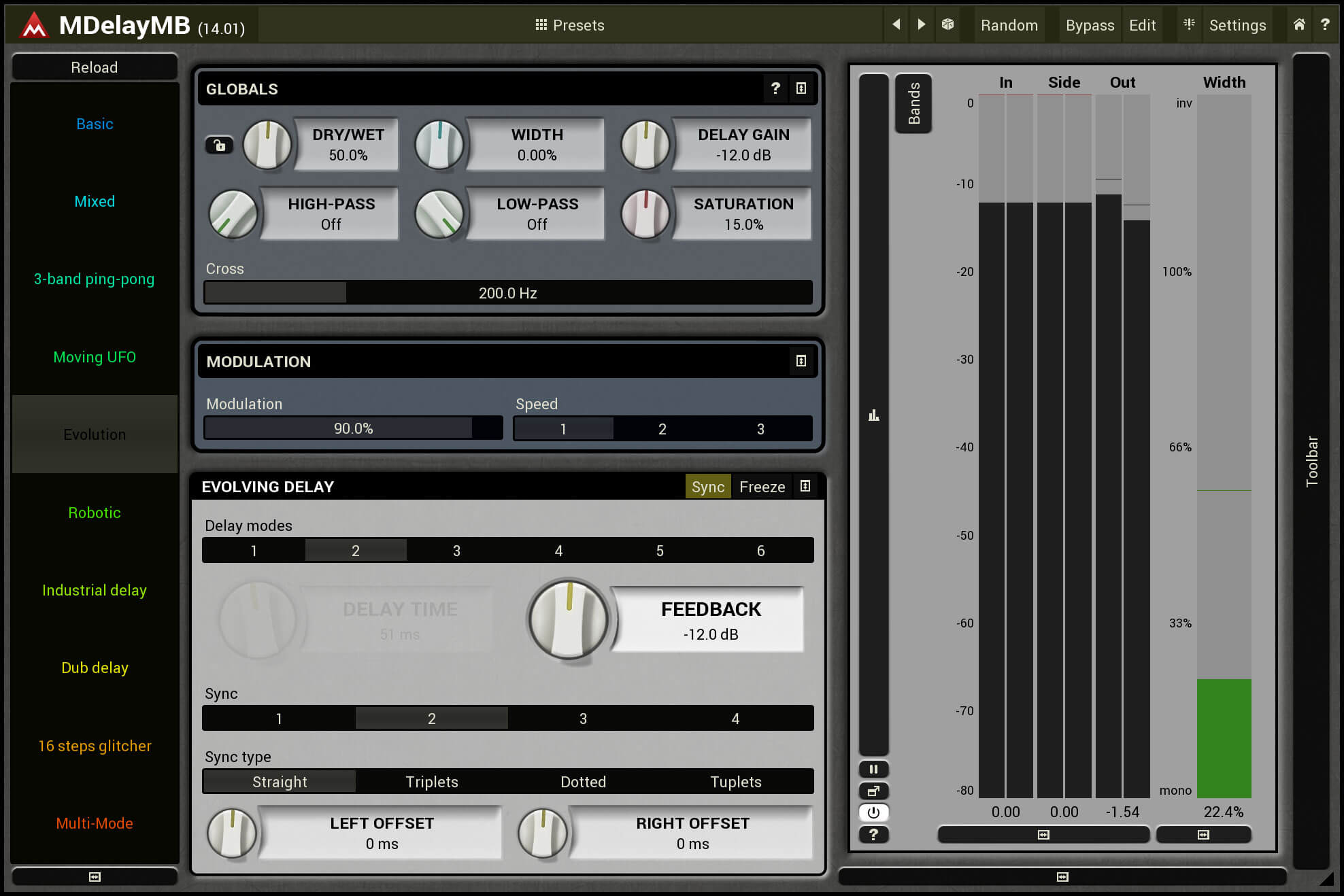Click the Evolving Delay panel menu icon
Viewport: 1344px width, 896px height.
coord(805,486)
